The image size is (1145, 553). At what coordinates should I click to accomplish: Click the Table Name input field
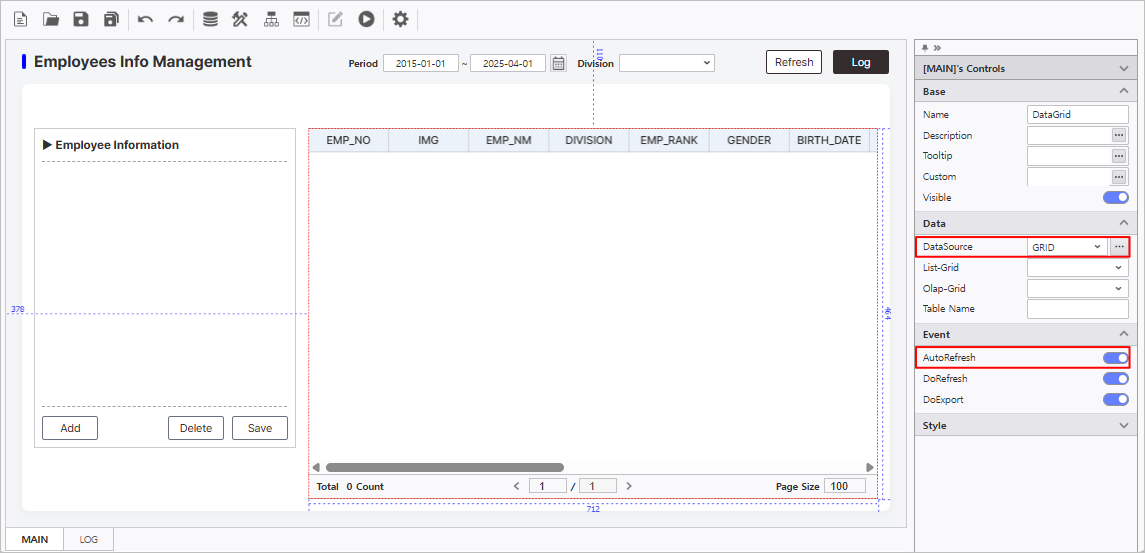[x=1078, y=309]
